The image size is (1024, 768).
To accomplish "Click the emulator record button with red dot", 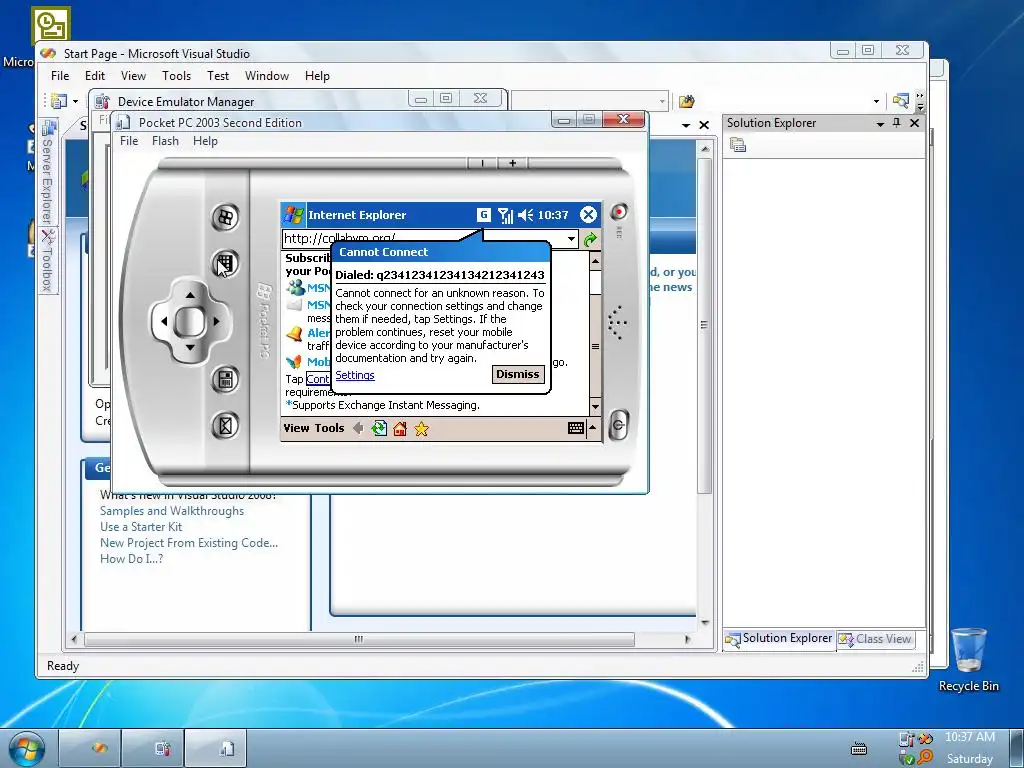I will 618,212.
